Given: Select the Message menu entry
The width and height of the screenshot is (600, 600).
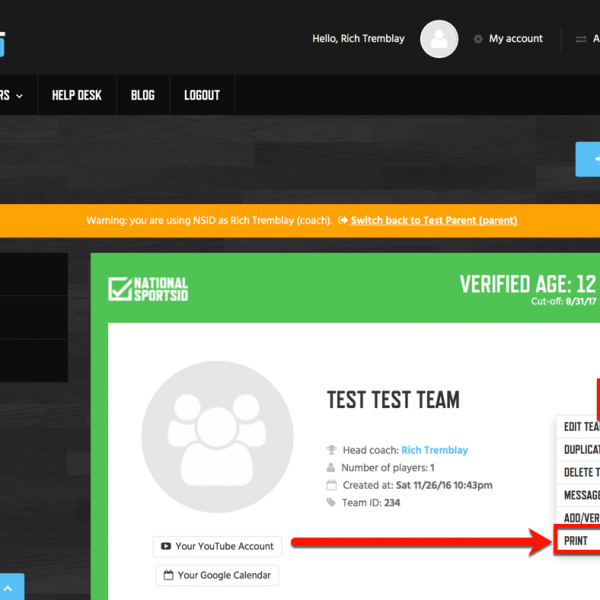Looking at the screenshot, I should [578, 495].
